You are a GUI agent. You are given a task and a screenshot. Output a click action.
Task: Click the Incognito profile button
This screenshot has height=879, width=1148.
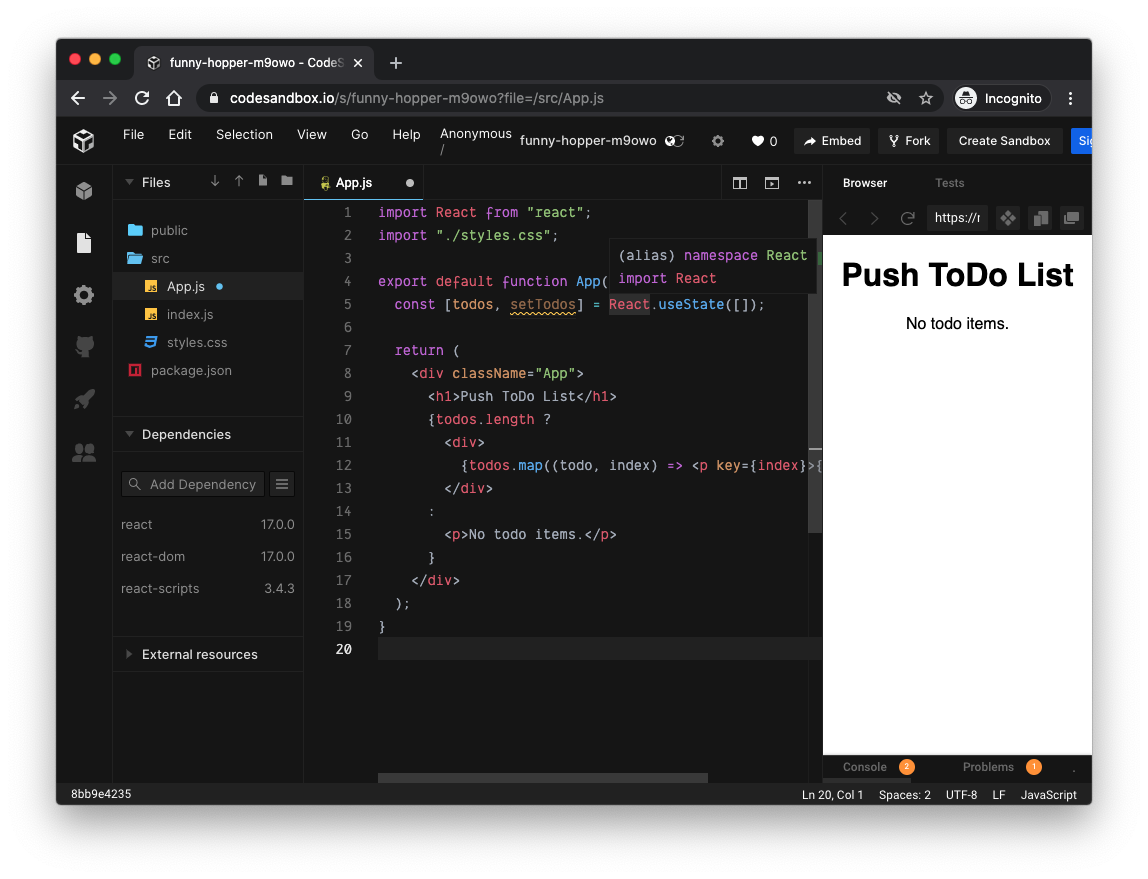(1002, 98)
